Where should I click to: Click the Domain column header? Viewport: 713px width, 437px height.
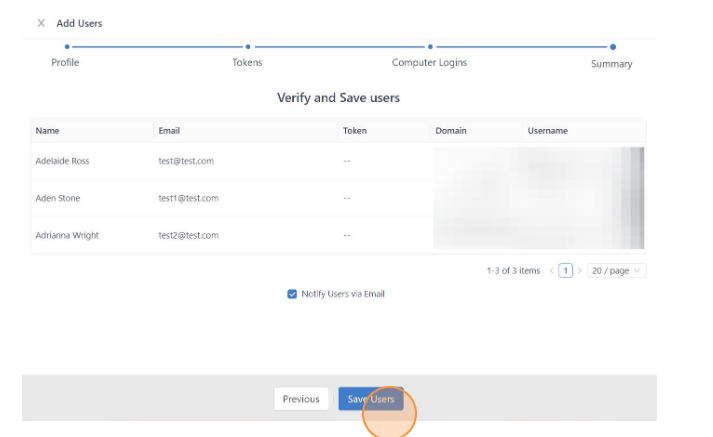tap(451, 131)
